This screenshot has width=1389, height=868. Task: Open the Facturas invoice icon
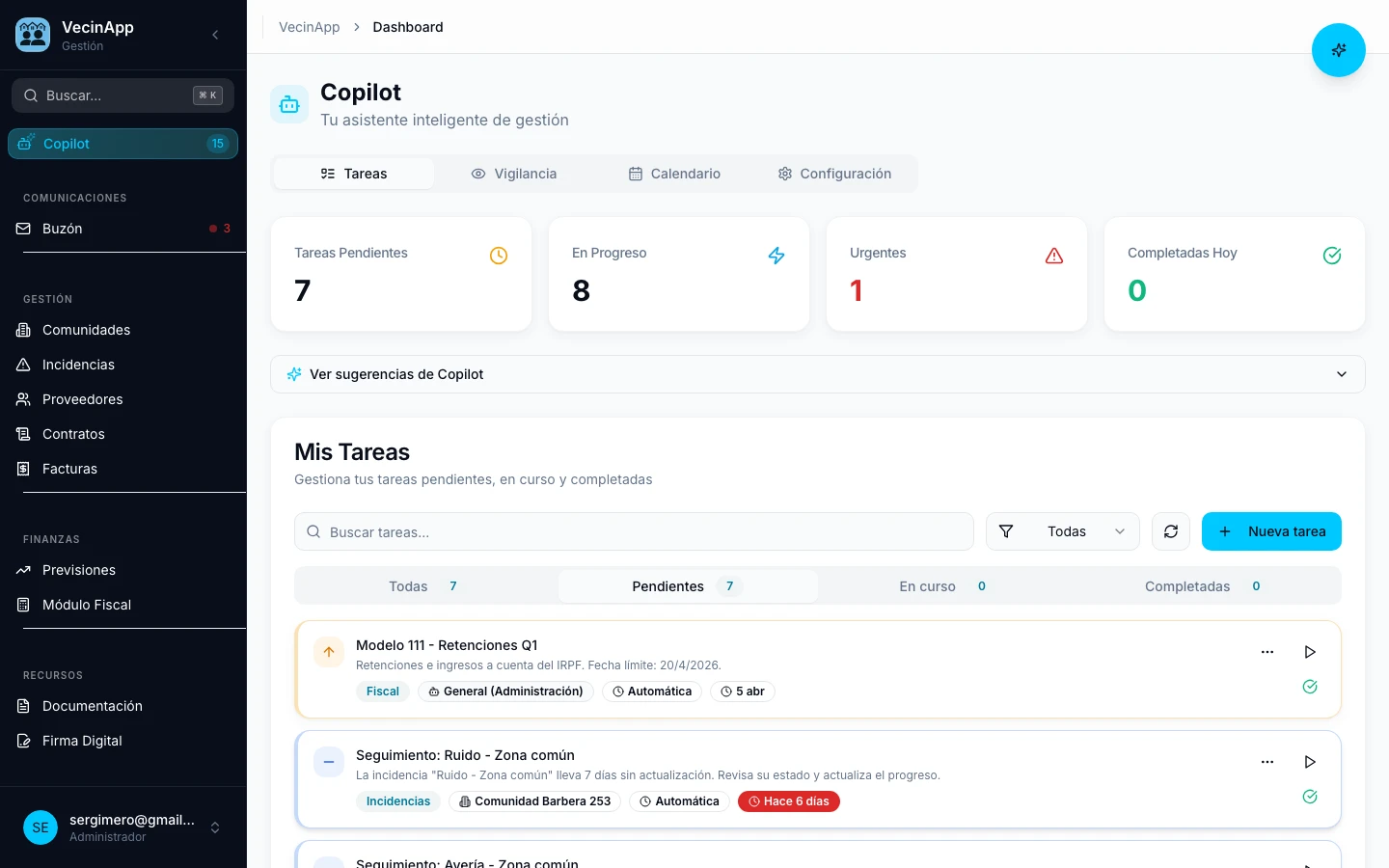pyautogui.click(x=21, y=469)
